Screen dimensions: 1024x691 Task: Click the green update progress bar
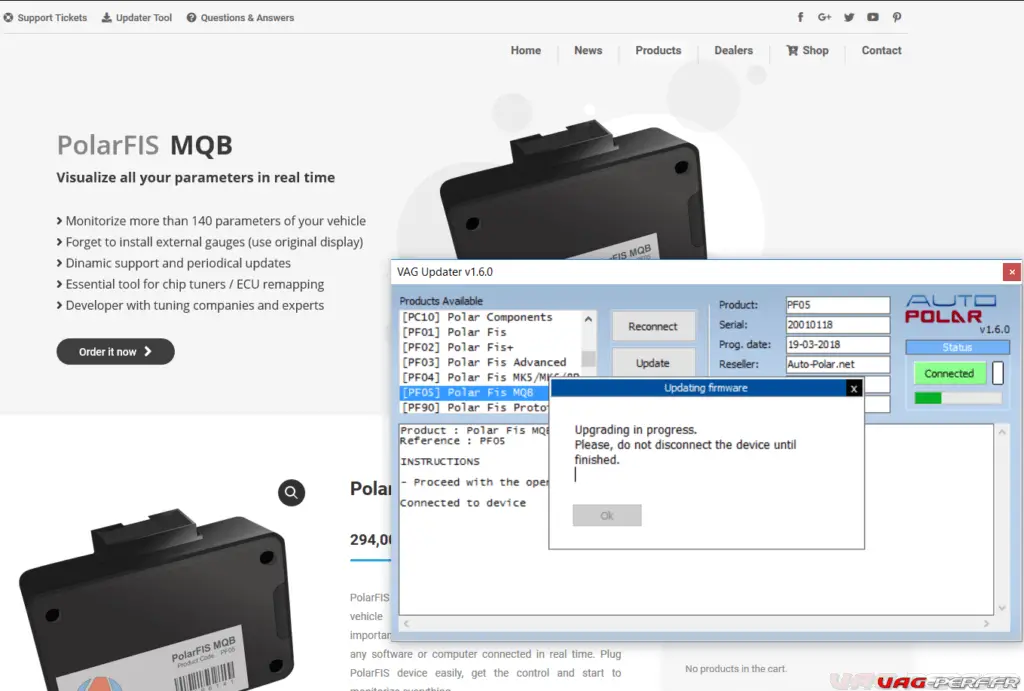957,398
